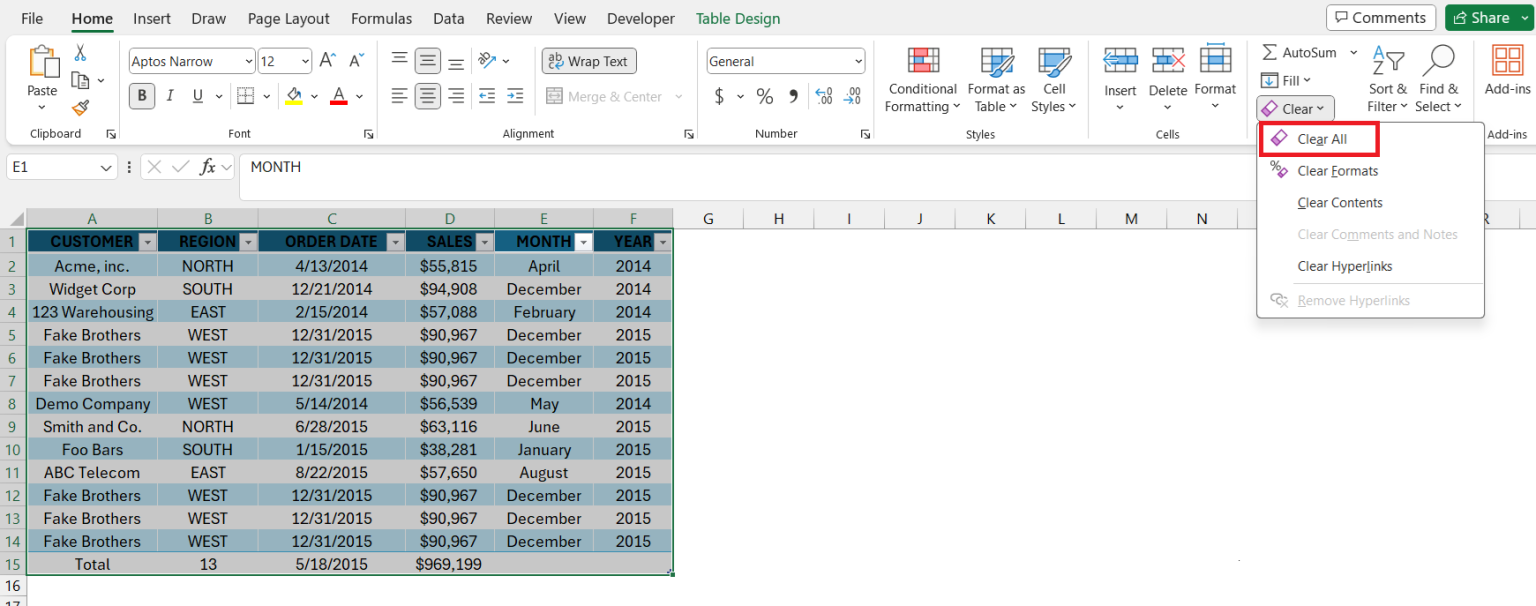Switch to the Table Design tab
This screenshot has height=606, width=1536.
pos(740,18)
